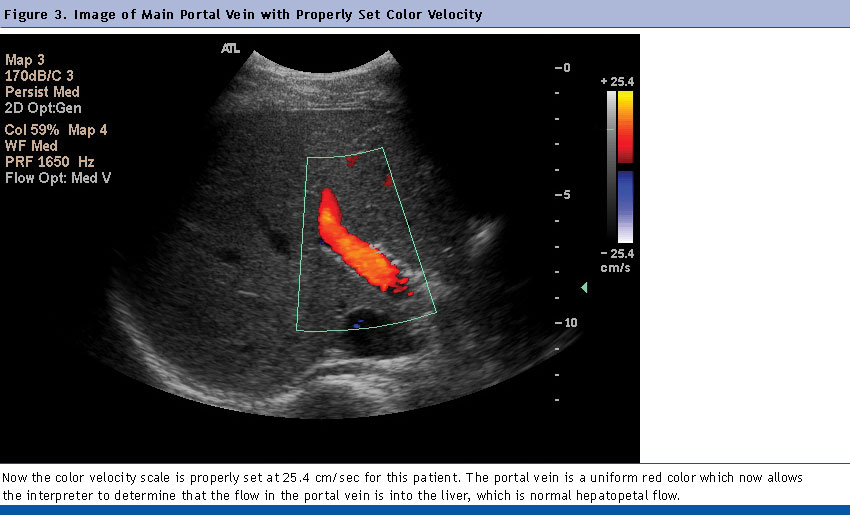Click the 'cm/s' unit label

615,268
